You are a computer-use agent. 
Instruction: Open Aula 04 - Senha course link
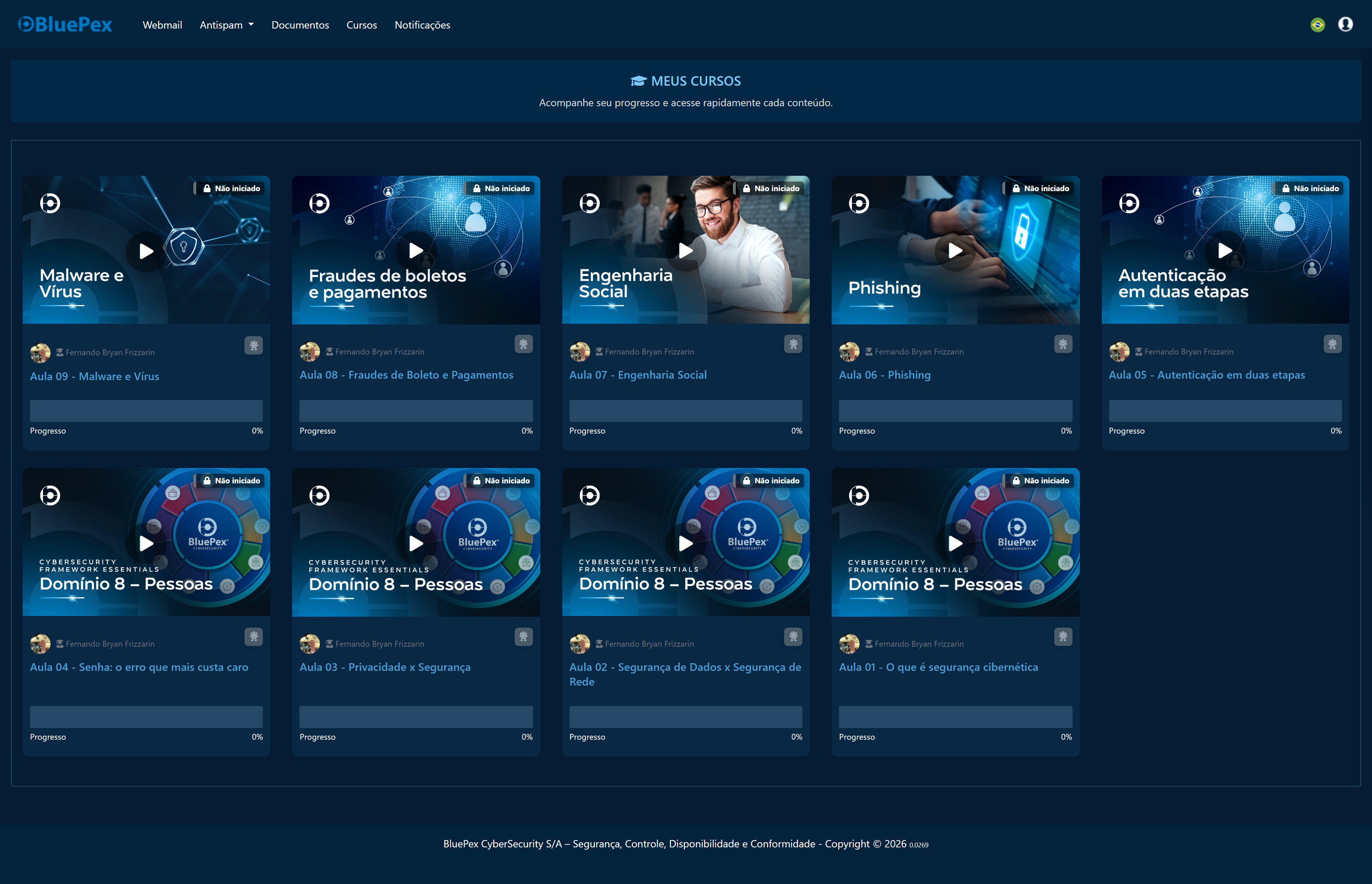click(x=139, y=667)
